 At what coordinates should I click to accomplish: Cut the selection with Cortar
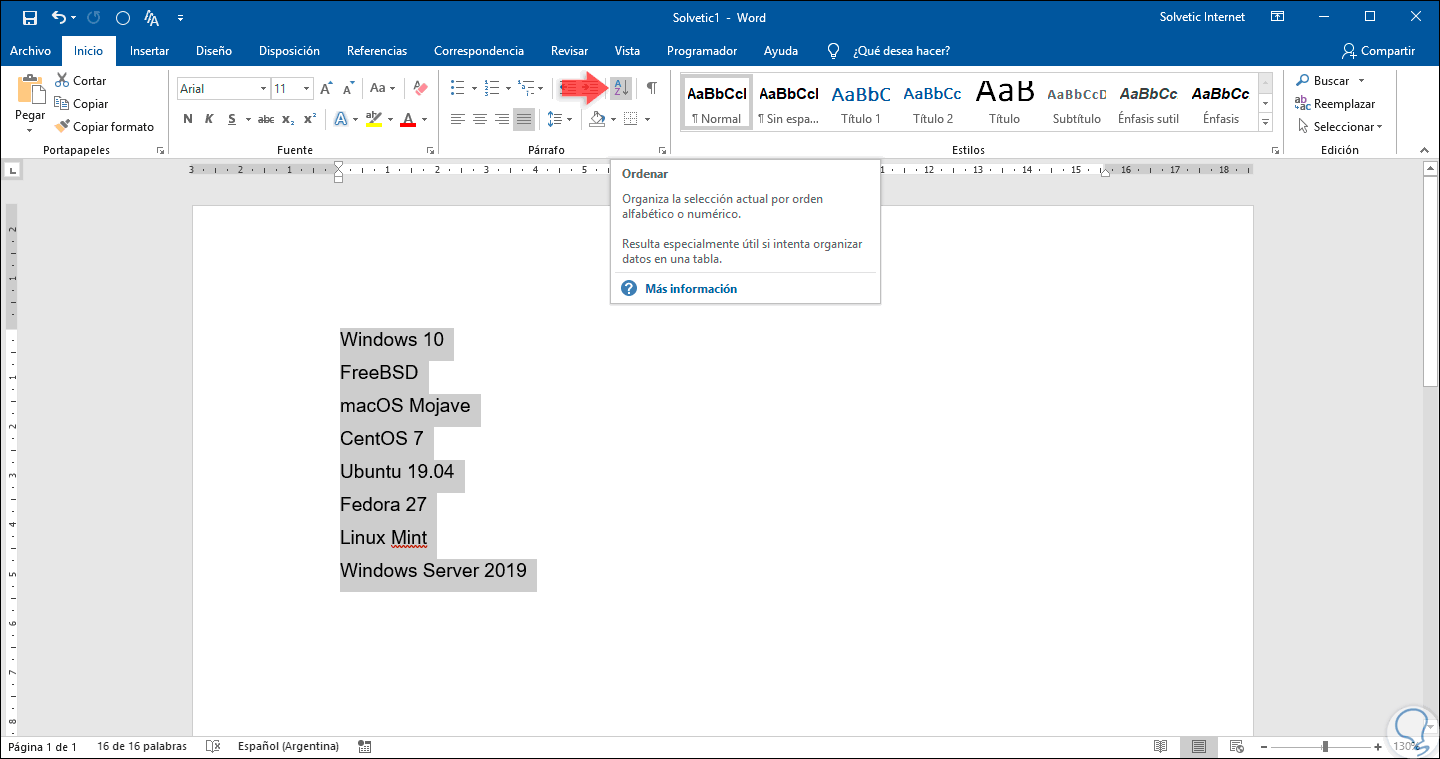click(x=80, y=81)
